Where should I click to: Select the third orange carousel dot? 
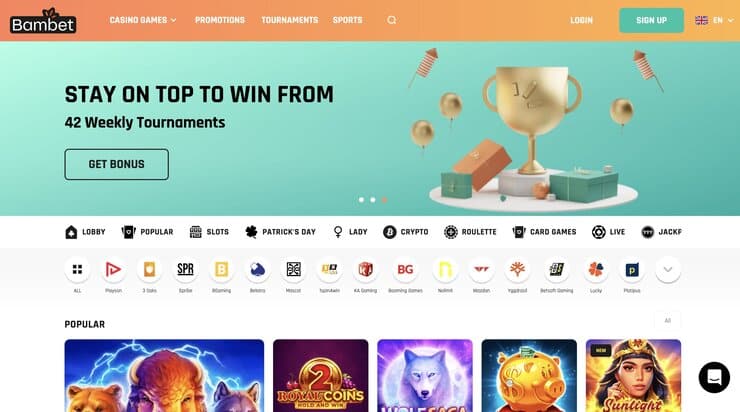tap(385, 200)
